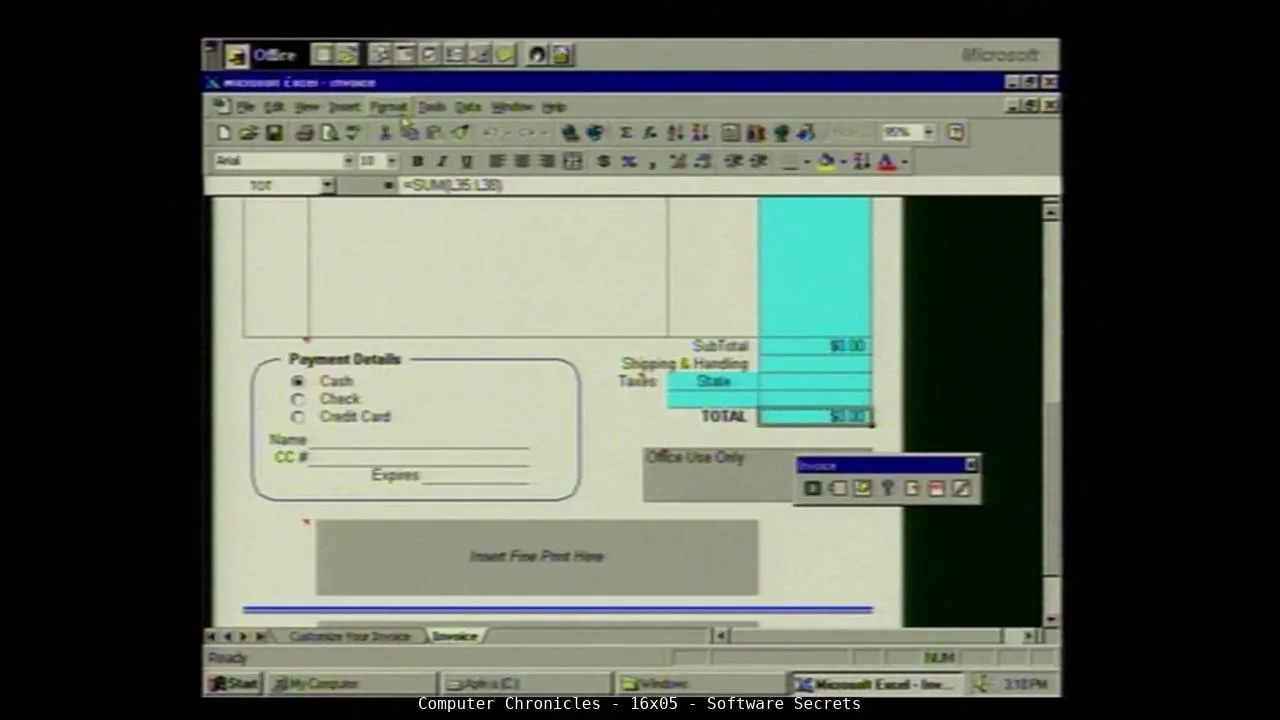
Task: Apply Bold formatting
Action: 417,161
